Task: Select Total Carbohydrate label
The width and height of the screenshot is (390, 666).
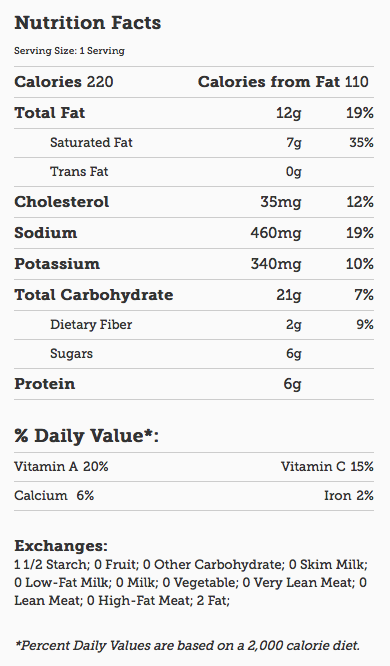Action: 94,295
